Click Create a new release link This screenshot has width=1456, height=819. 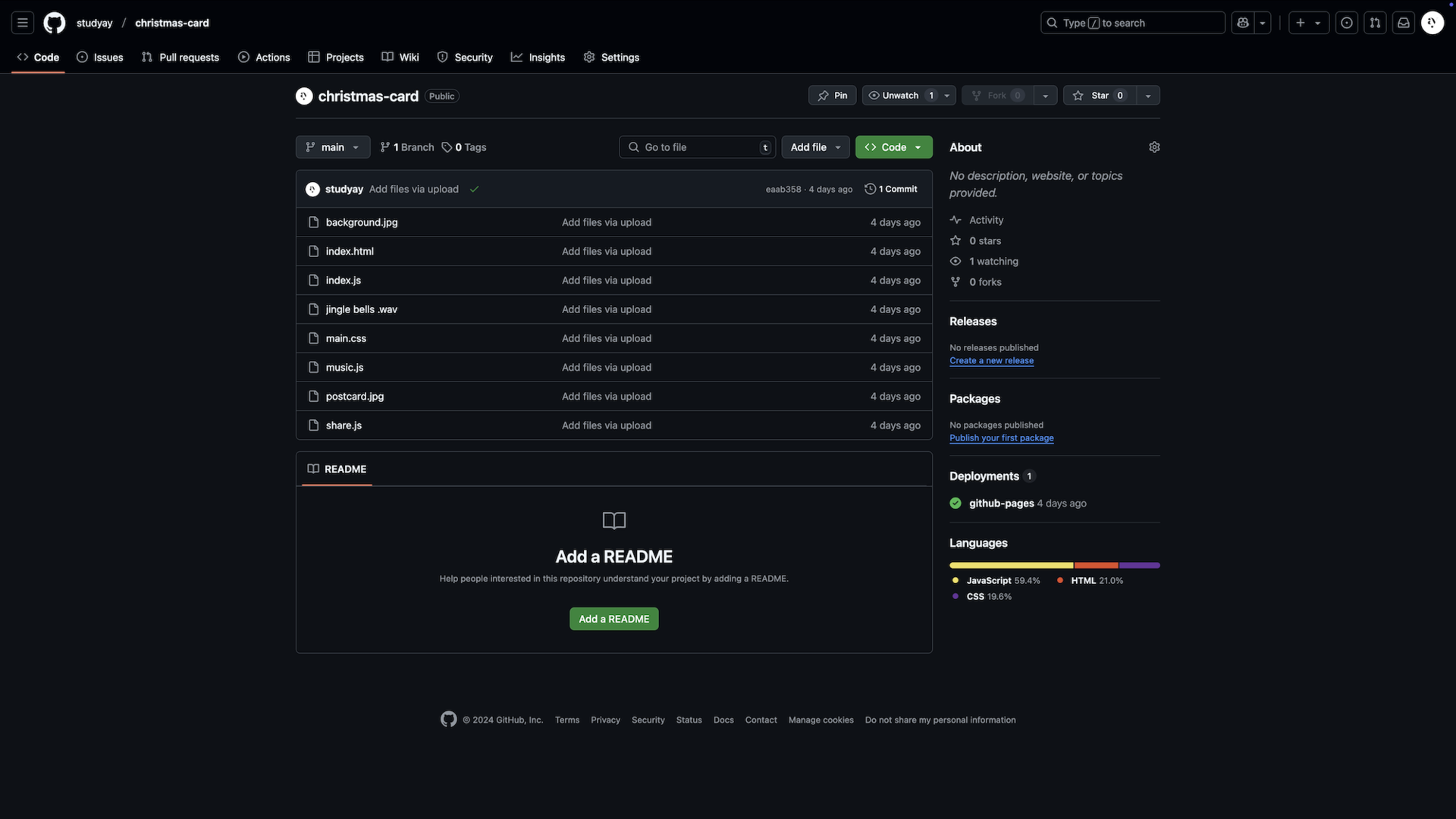pyautogui.click(x=991, y=361)
